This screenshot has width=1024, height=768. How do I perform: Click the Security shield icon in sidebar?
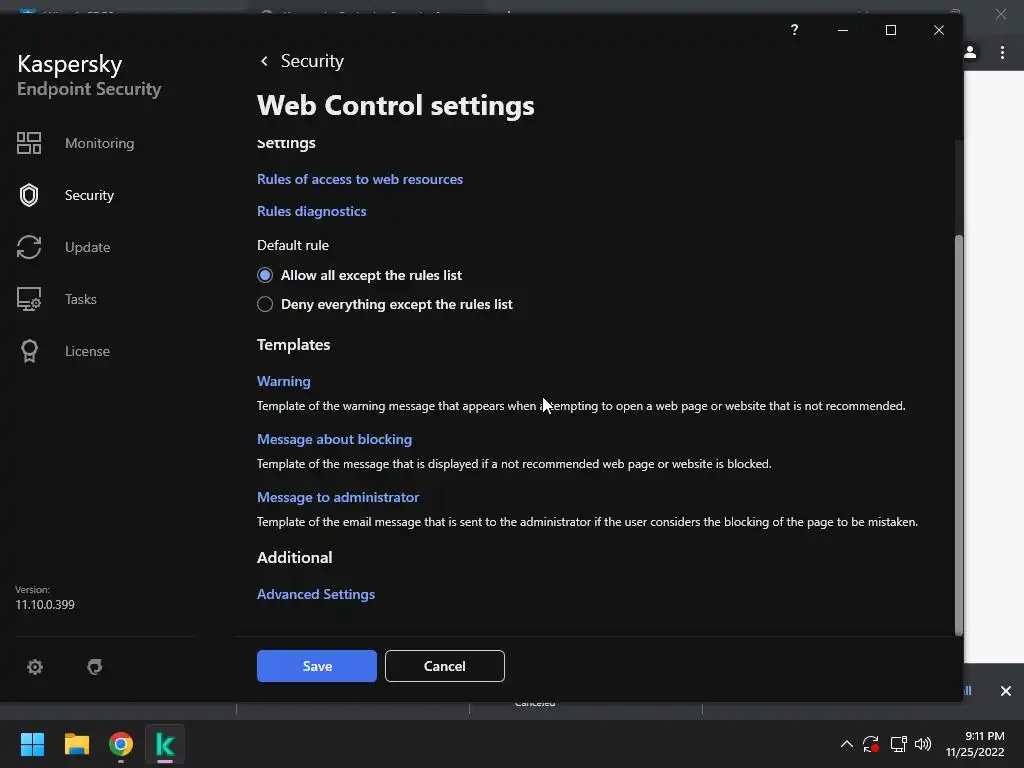click(x=29, y=195)
